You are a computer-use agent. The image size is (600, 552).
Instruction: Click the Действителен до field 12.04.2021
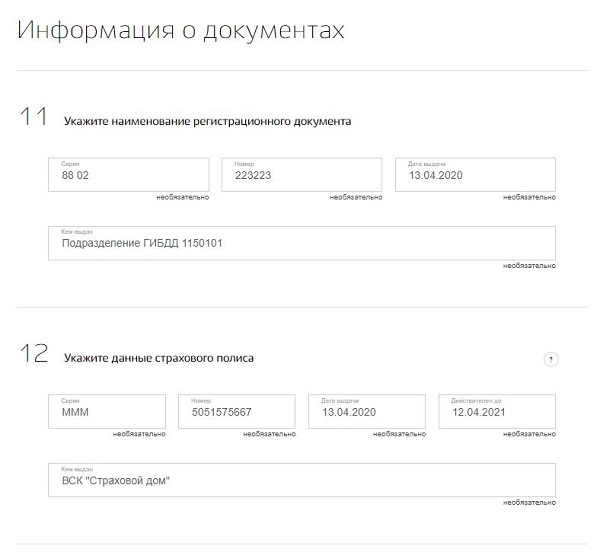click(x=497, y=411)
